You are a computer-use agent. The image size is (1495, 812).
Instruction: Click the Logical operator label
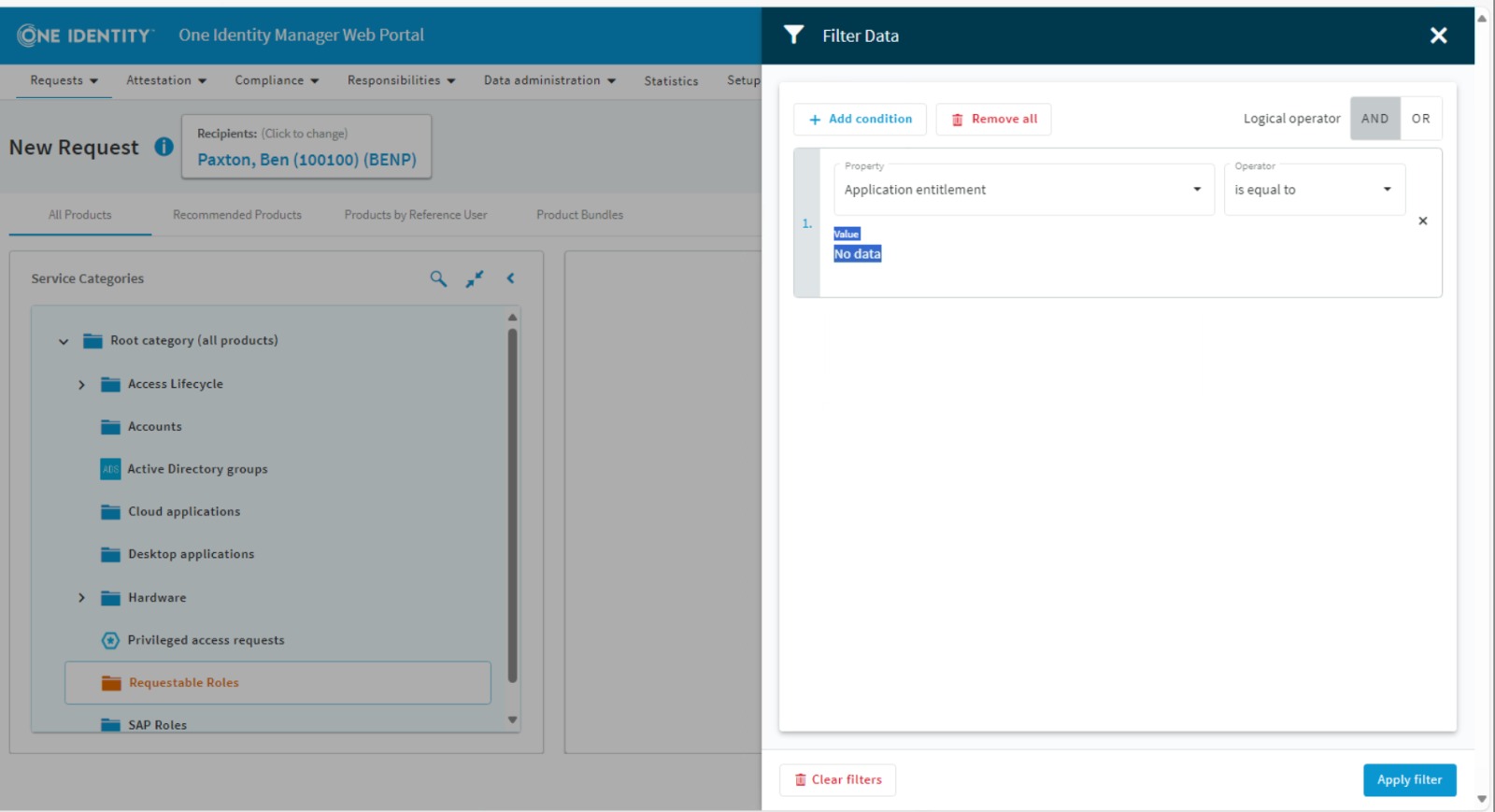[x=1291, y=119]
